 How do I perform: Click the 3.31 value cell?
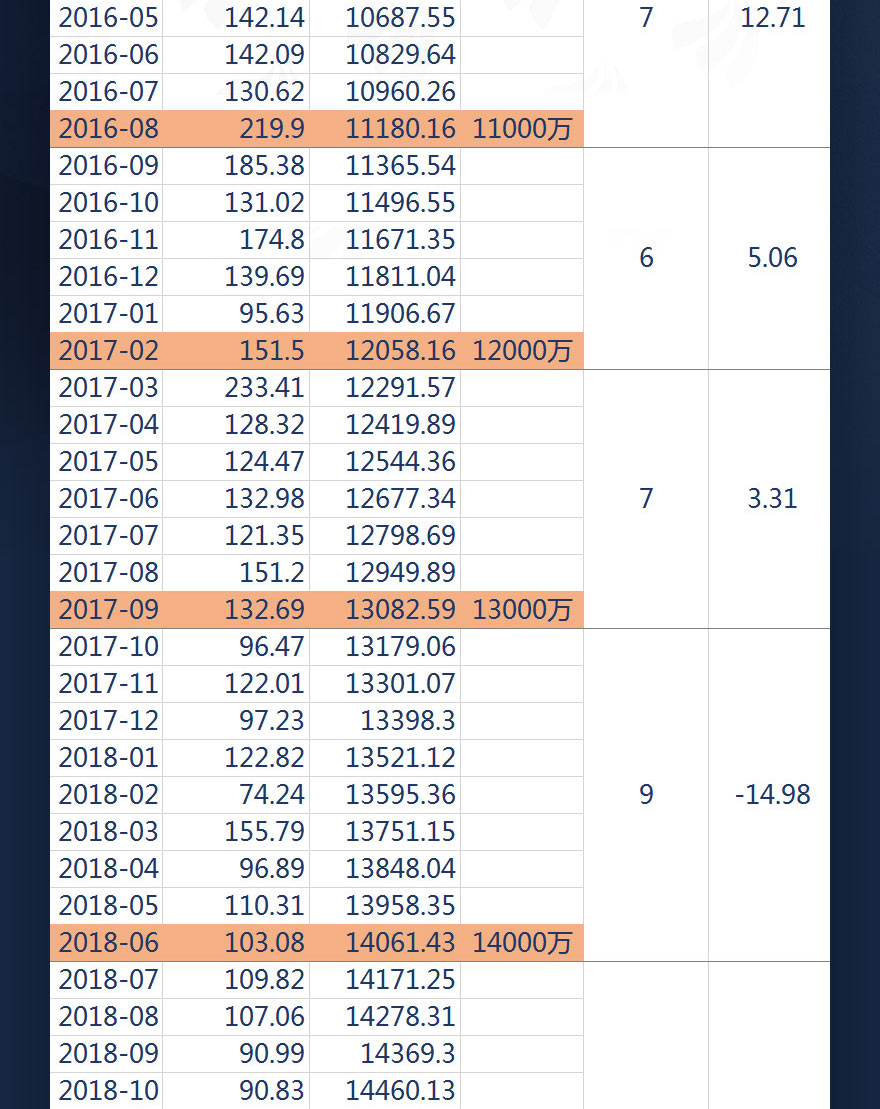(x=772, y=498)
